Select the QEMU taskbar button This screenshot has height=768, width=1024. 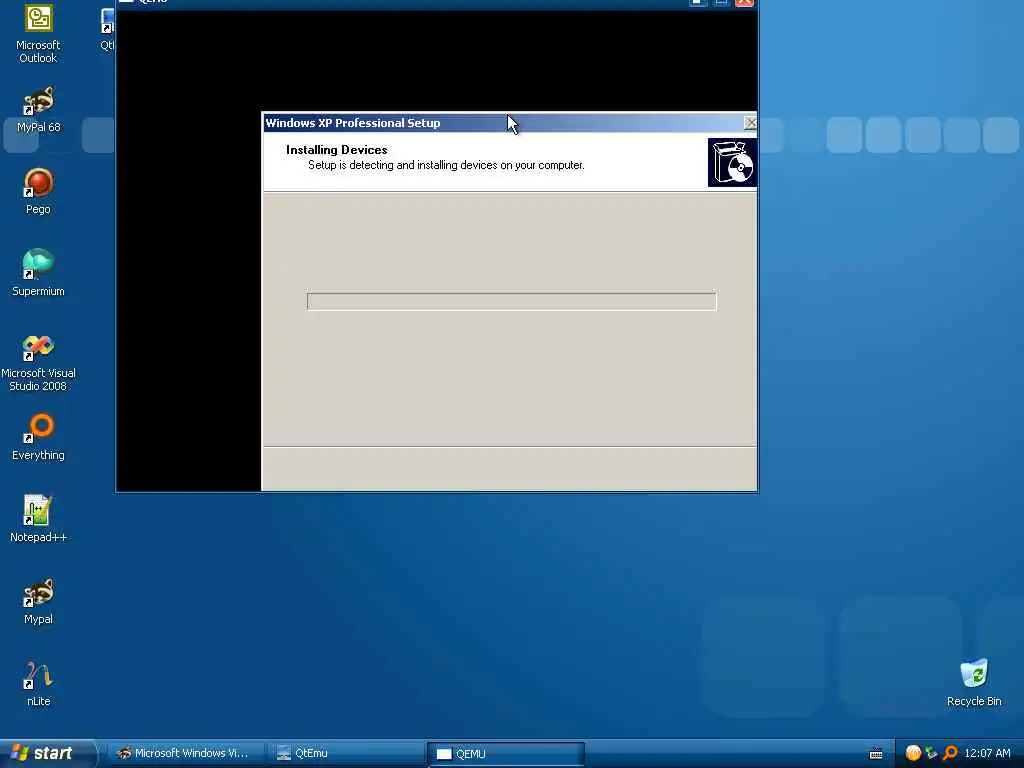[x=506, y=754]
